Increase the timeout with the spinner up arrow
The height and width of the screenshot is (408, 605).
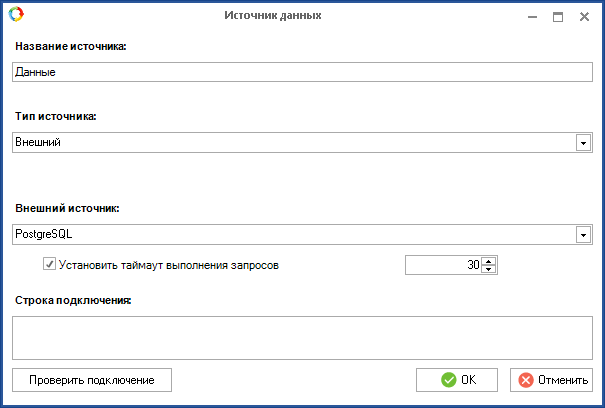pos(488,261)
